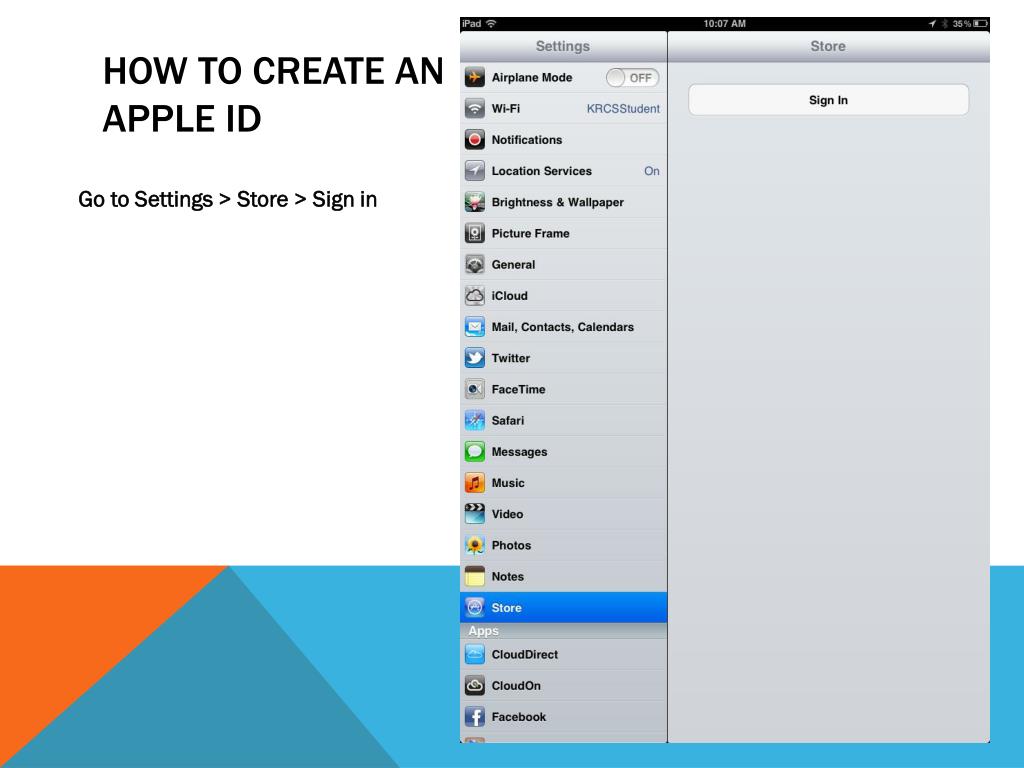Viewport: 1024px width, 768px height.
Task: Select the iCloud settings label
Action: tap(509, 296)
